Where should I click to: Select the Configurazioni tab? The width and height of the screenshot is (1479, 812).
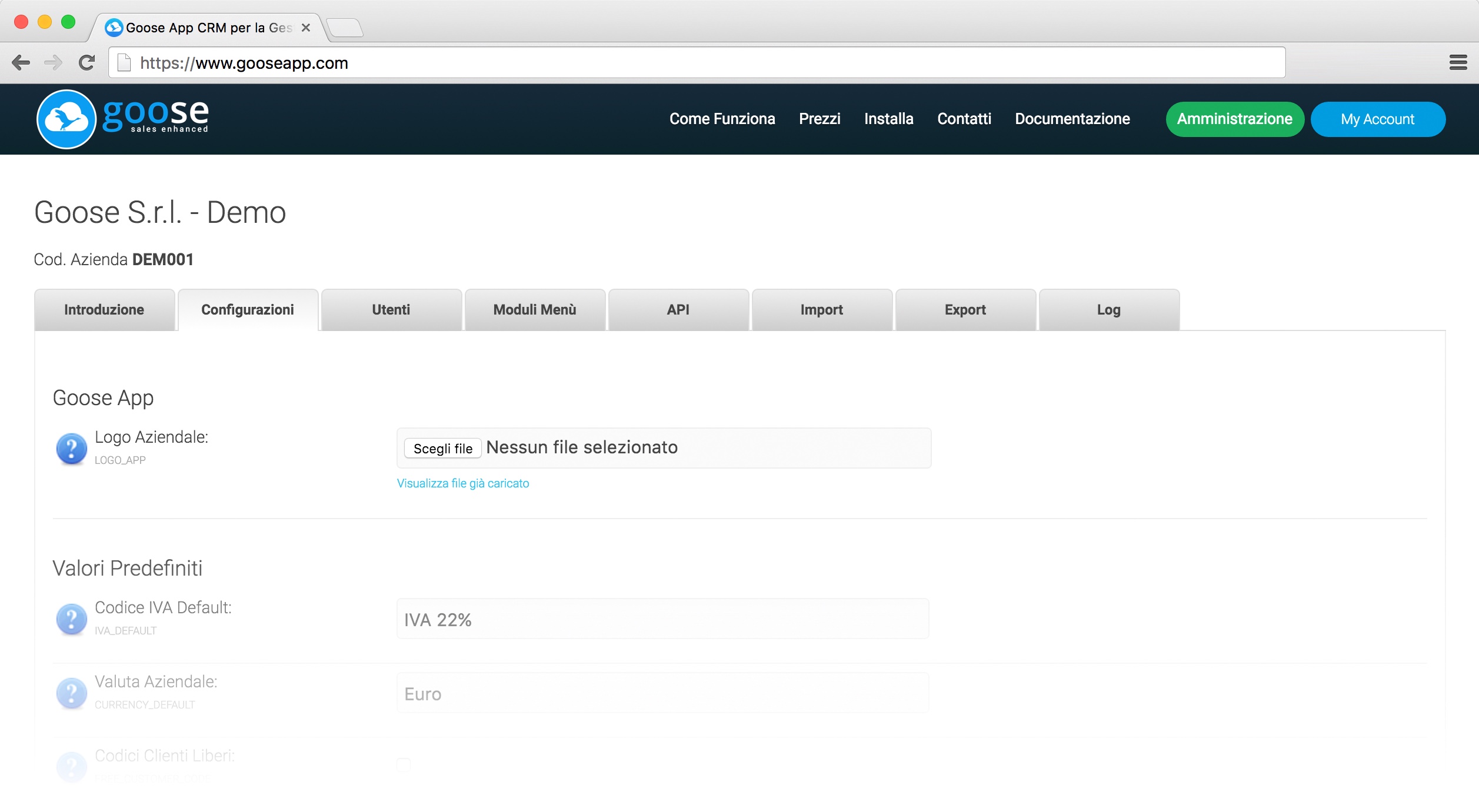pyautogui.click(x=248, y=310)
